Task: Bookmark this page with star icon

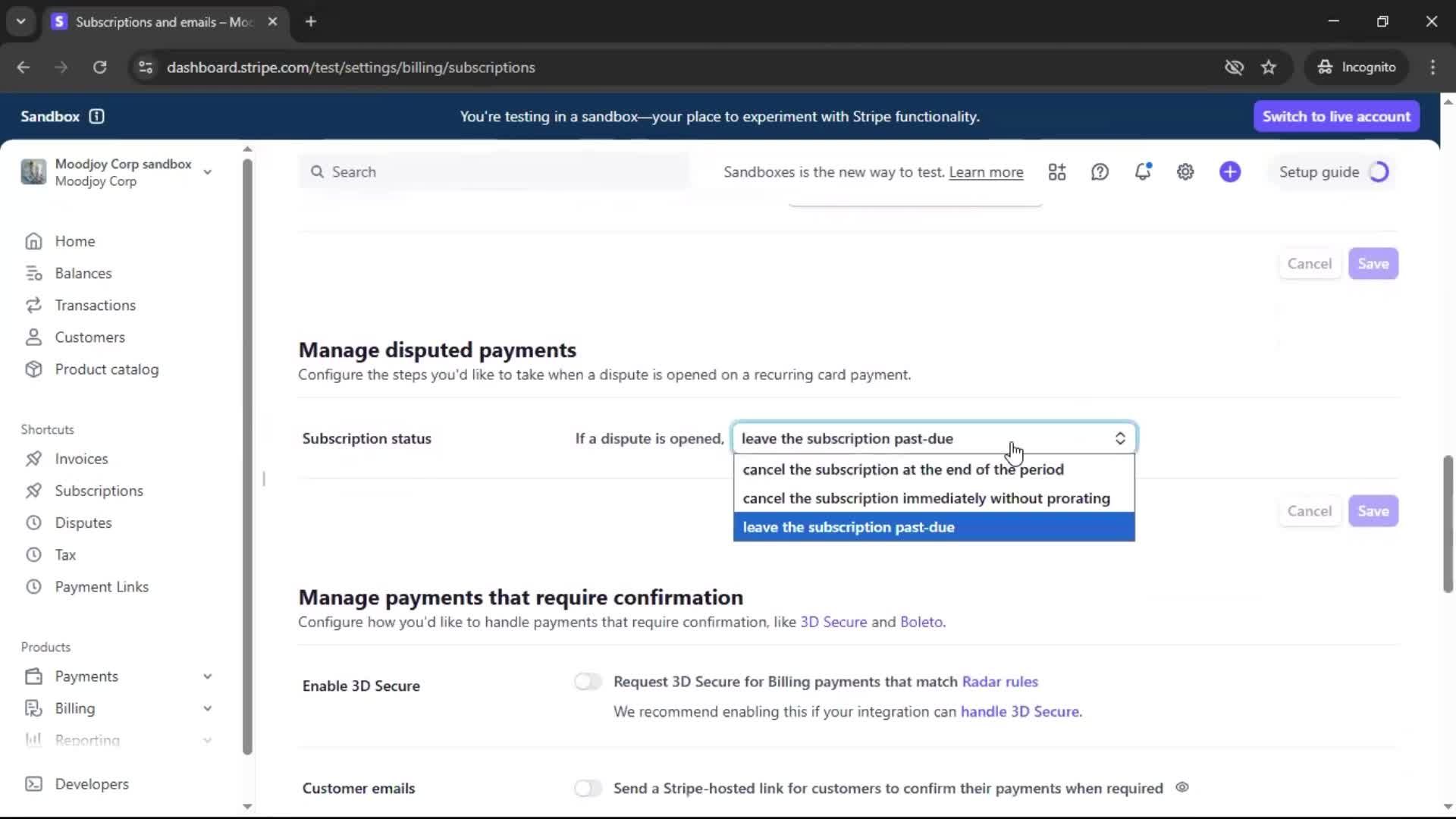Action: pos(1269,67)
